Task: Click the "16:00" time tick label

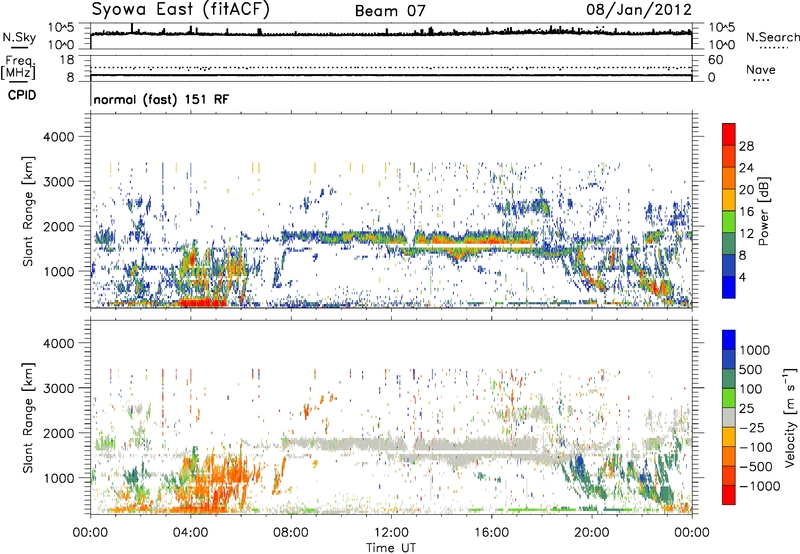Action: click(491, 533)
